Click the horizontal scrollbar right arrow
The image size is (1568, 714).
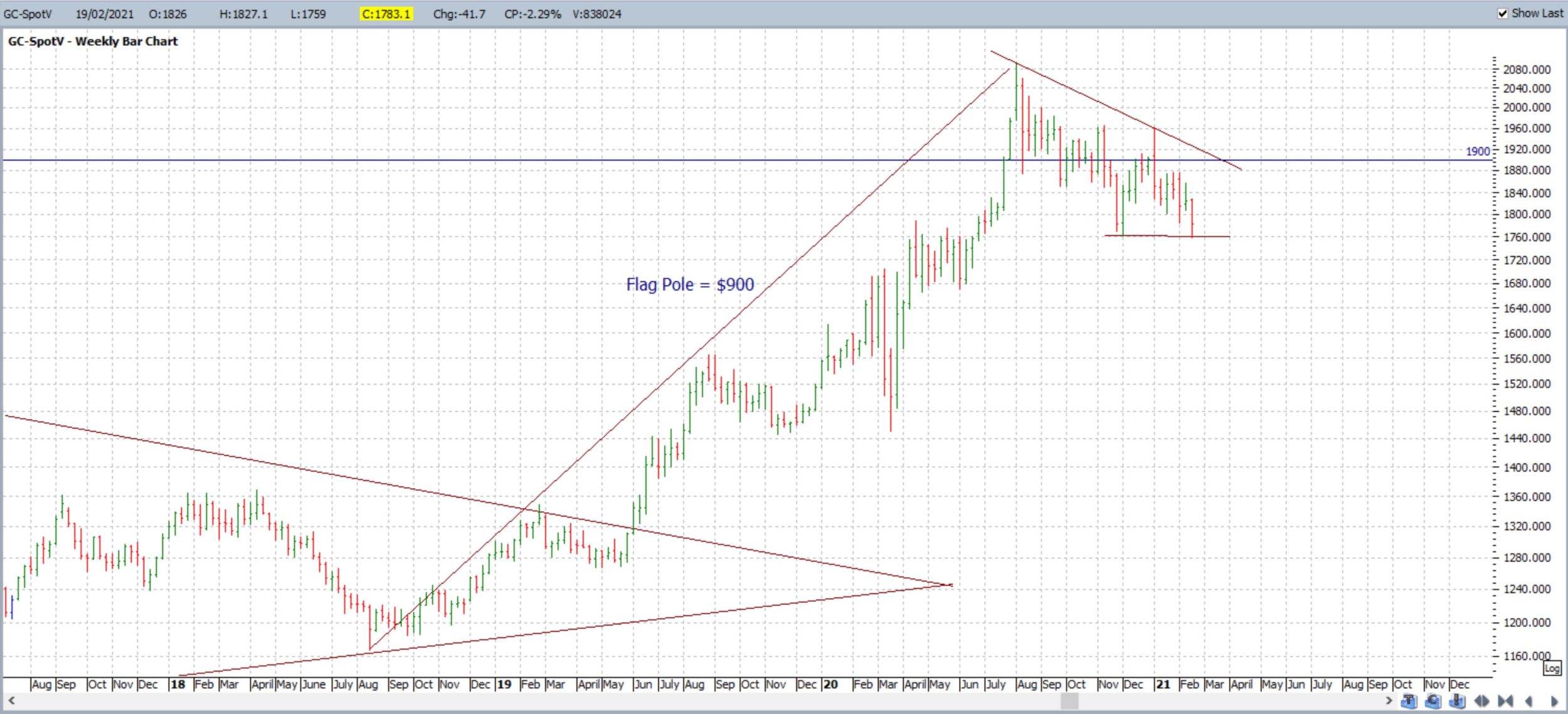1389,701
